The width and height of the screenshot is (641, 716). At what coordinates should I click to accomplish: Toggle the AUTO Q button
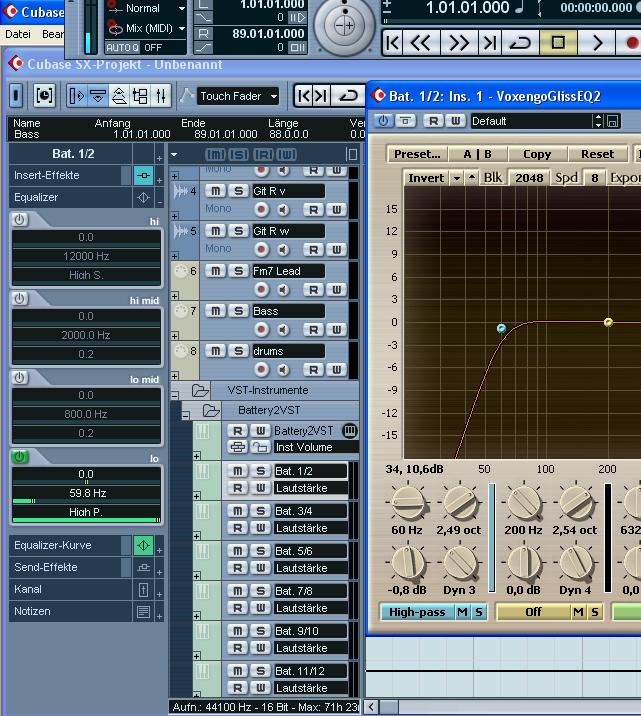click(x=122, y=47)
